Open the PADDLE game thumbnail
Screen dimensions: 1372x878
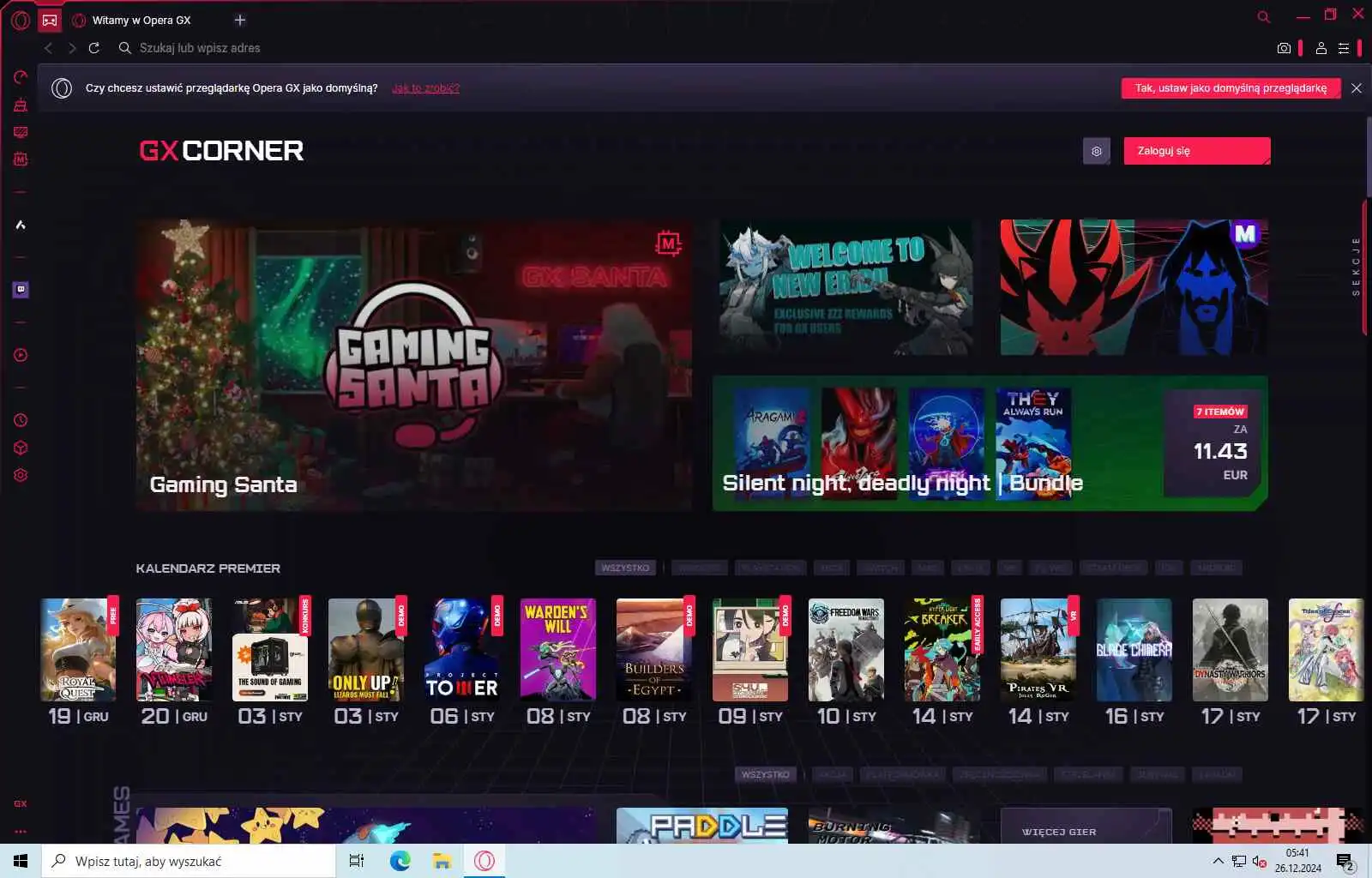702,826
